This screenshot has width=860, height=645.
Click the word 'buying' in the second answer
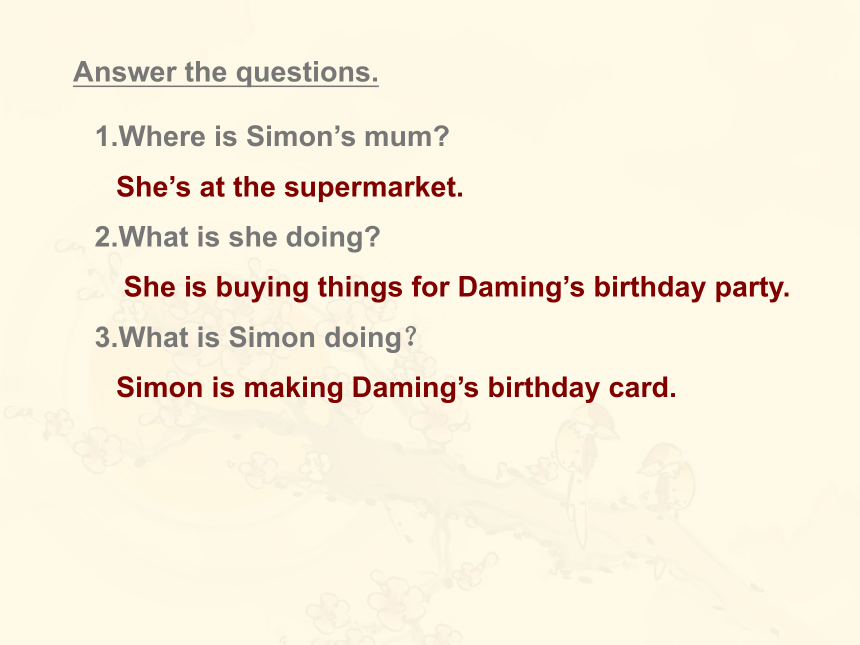[262, 288]
